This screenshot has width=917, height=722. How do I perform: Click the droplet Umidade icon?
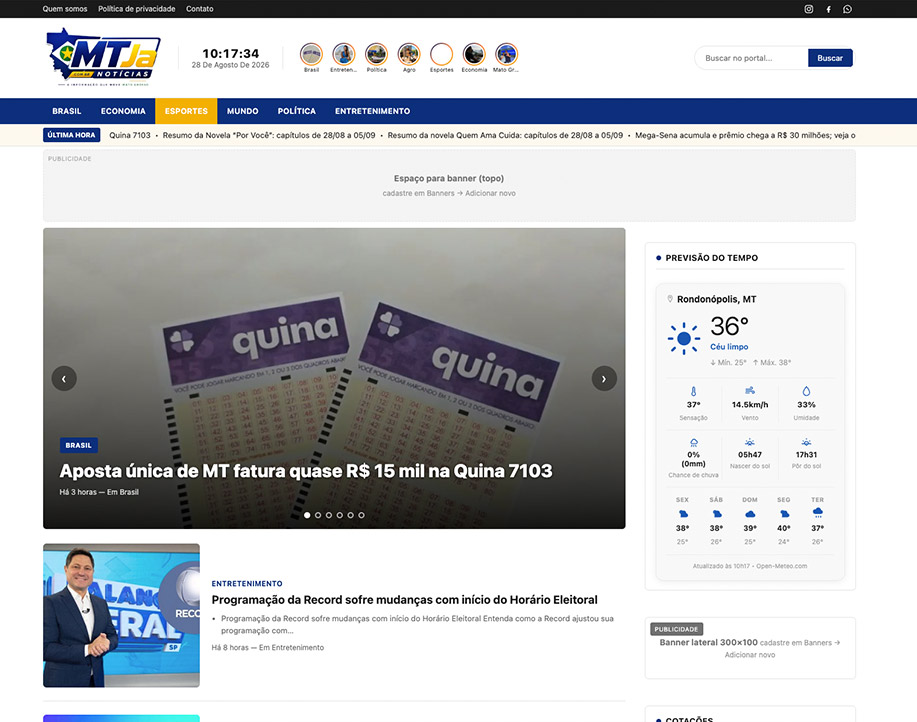806,391
